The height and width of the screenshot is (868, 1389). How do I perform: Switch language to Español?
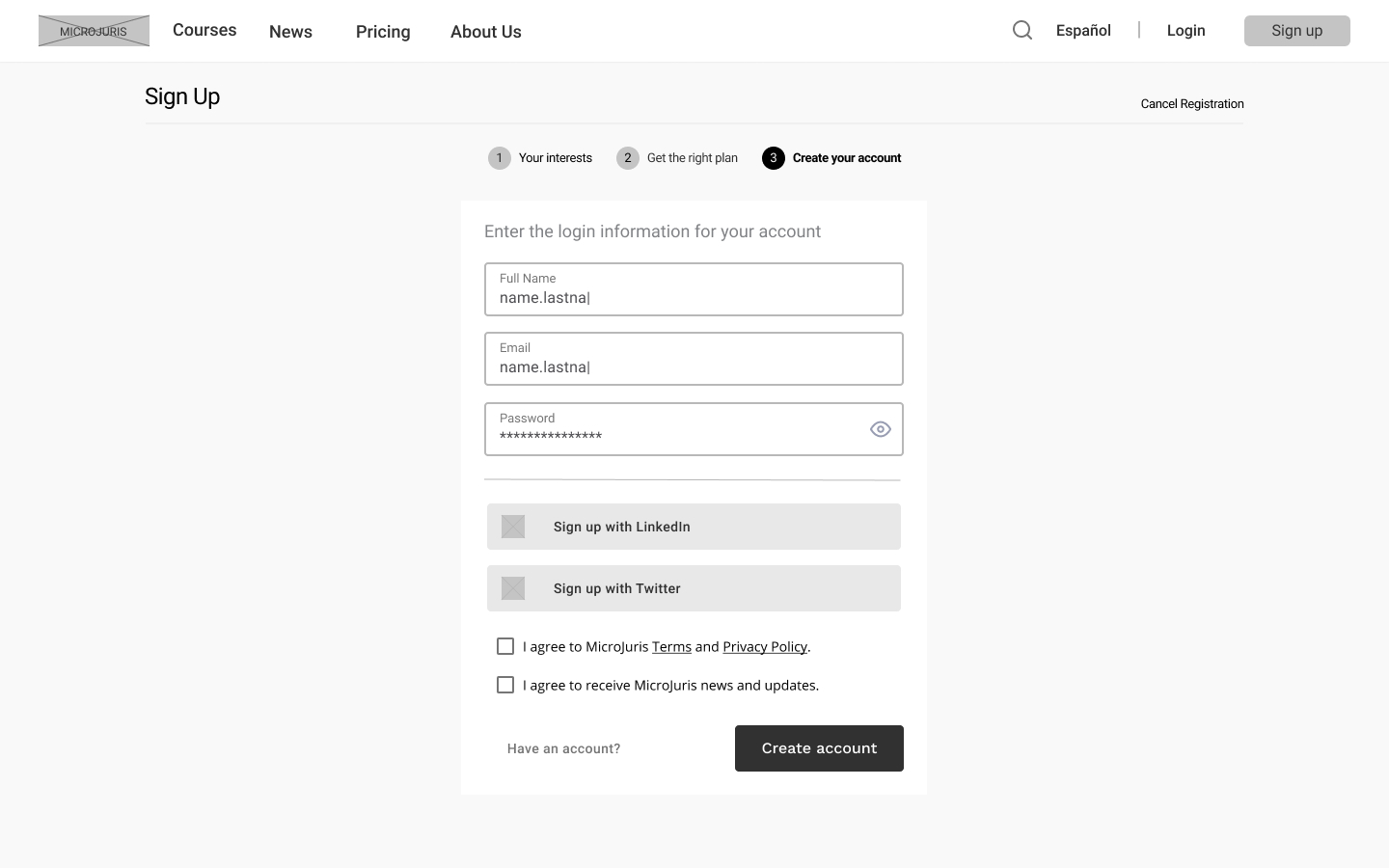click(1082, 30)
